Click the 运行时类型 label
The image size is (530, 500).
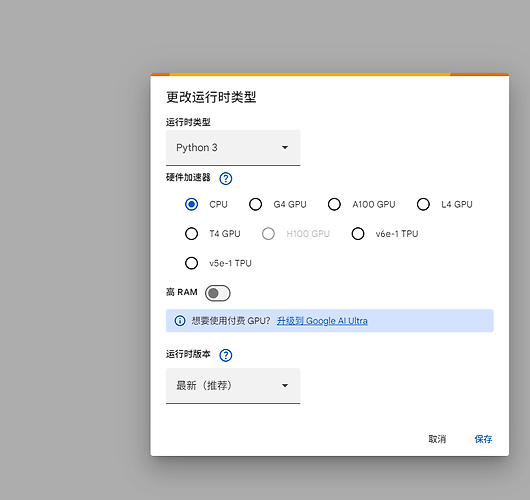click(x=188, y=122)
